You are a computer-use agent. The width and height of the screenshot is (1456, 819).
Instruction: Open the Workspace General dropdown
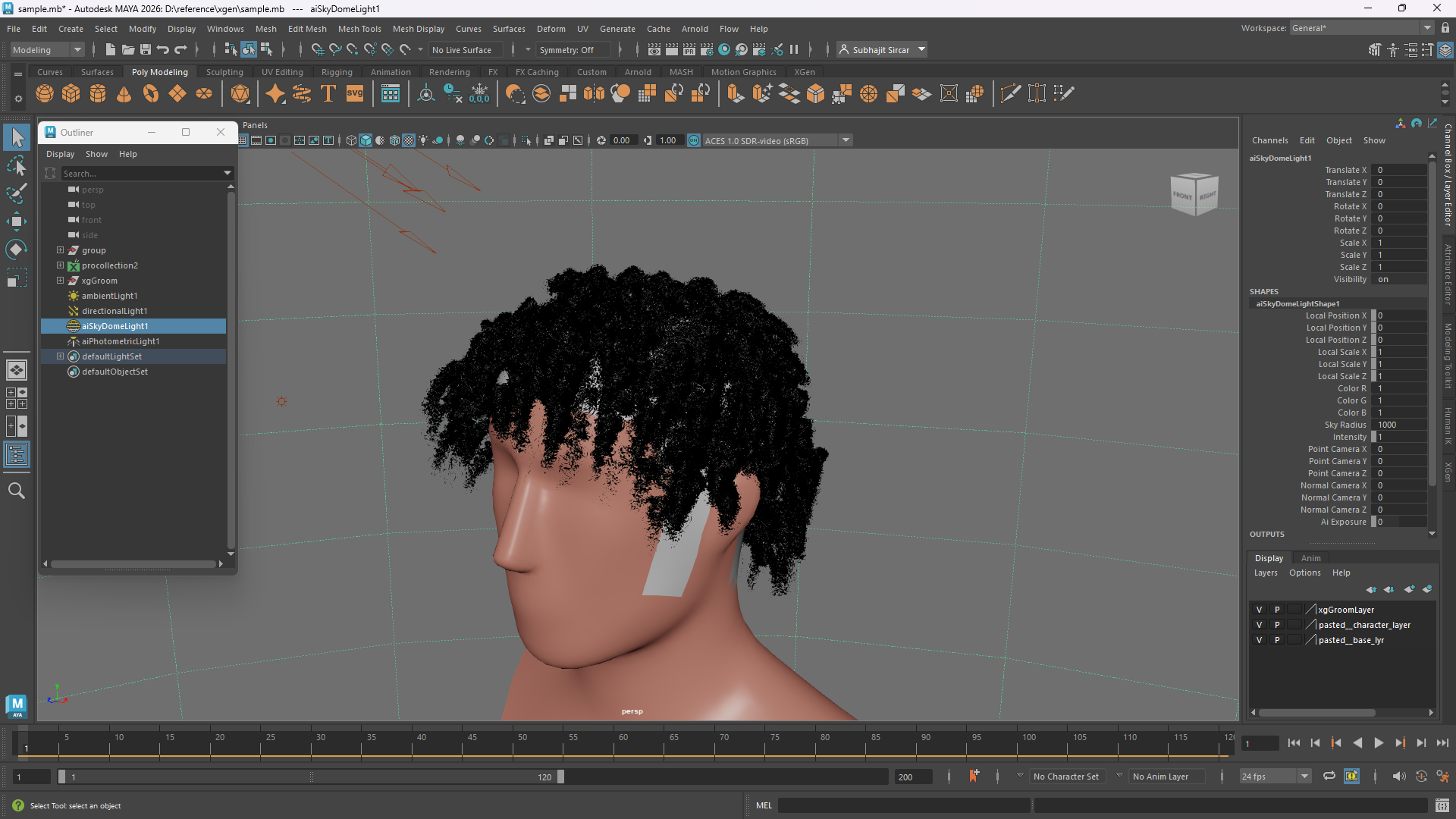click(x=1362, y=28)
